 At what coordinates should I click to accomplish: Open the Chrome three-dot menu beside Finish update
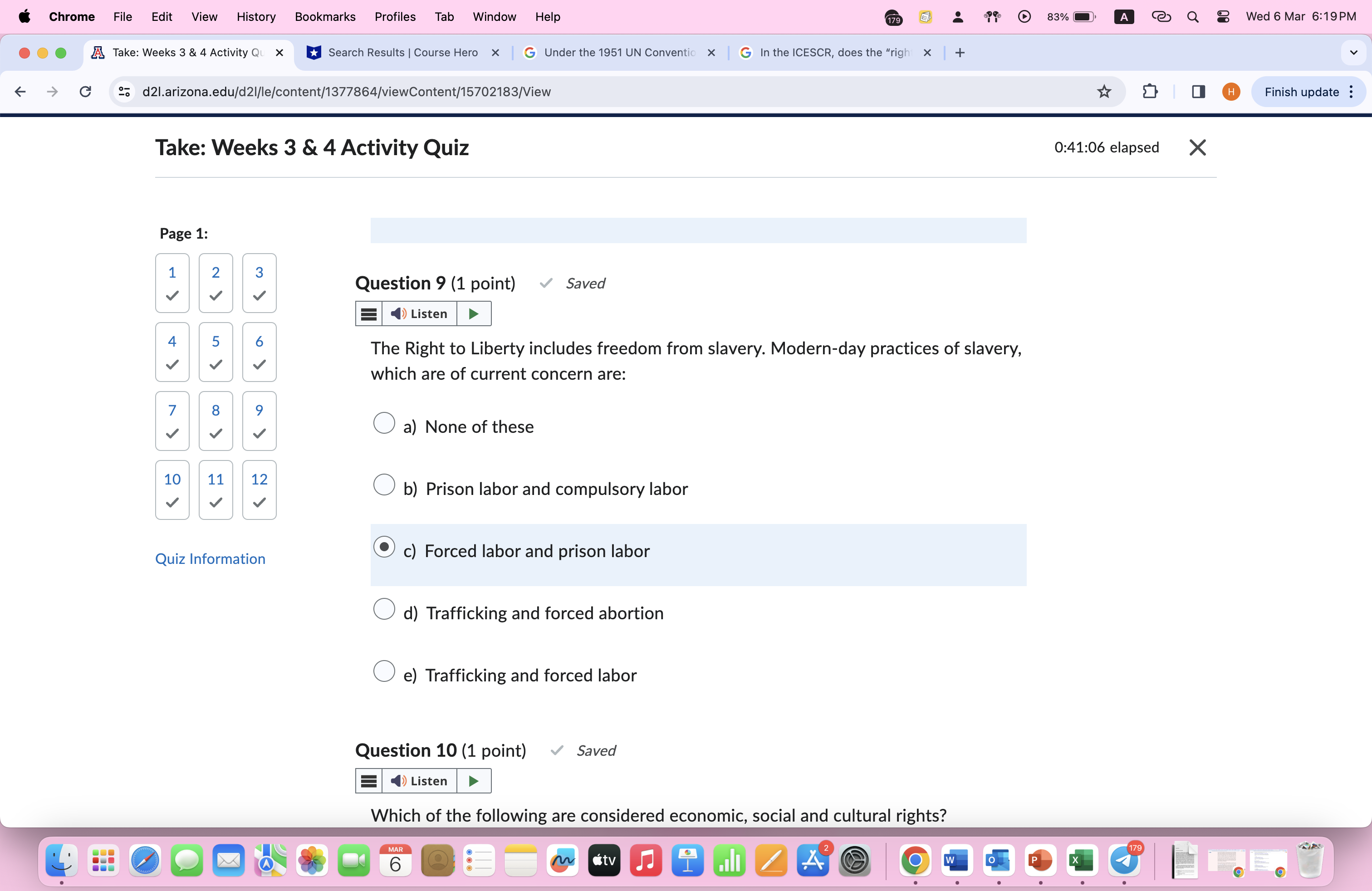1351,92
